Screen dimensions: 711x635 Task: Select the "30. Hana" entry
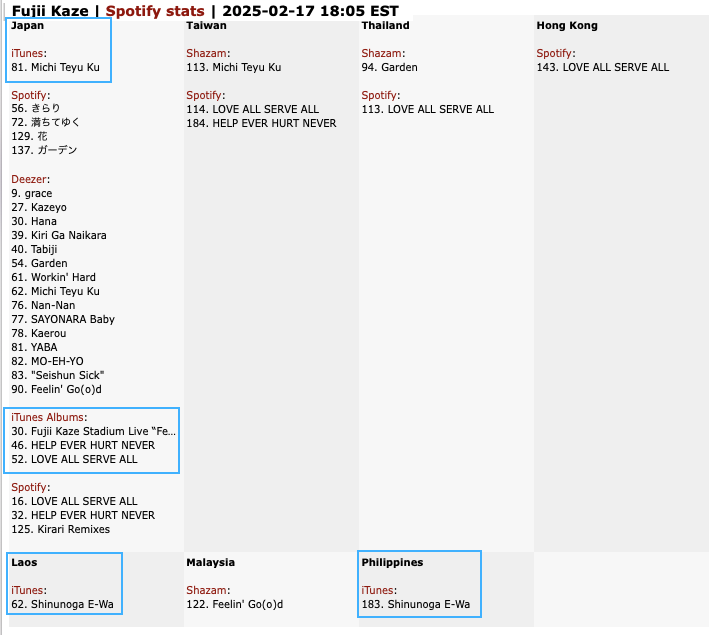tap(34, 221)
